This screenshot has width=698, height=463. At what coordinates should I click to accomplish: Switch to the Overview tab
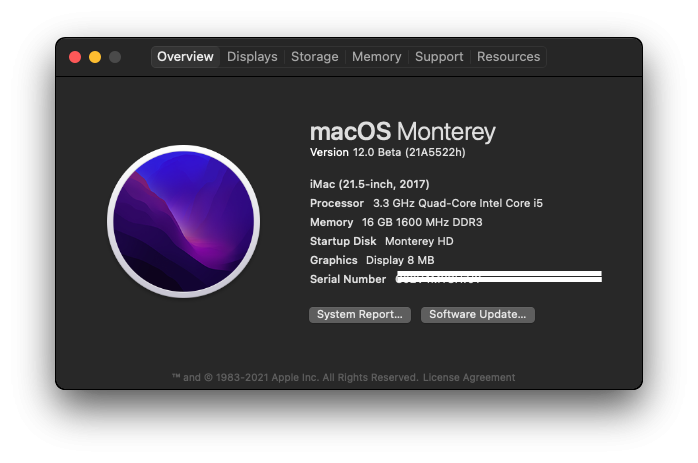[185, 57]
